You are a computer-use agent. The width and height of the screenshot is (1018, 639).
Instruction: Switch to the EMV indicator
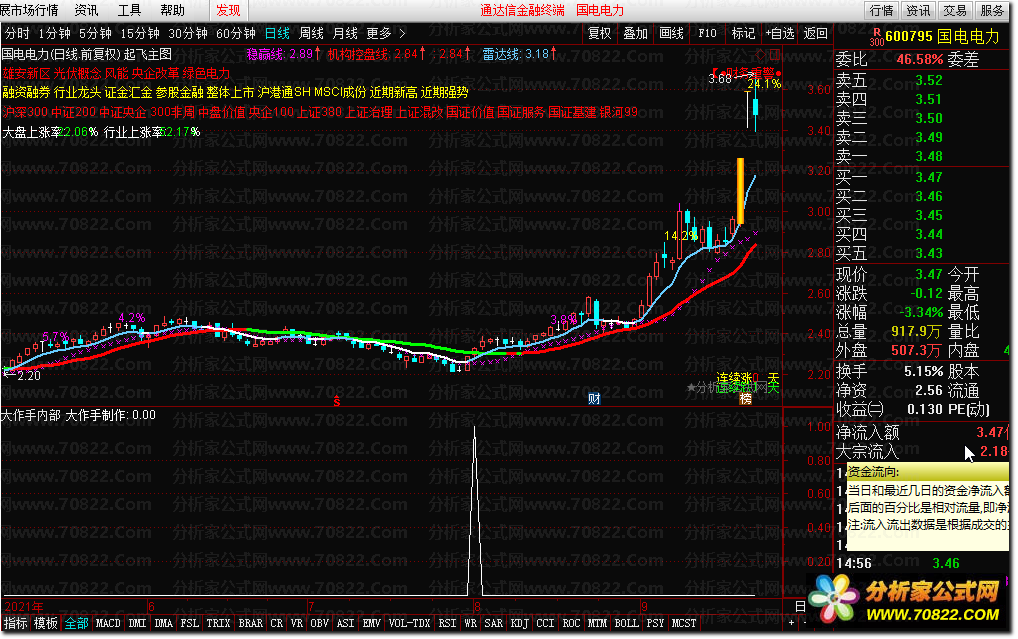pos(371,623)
